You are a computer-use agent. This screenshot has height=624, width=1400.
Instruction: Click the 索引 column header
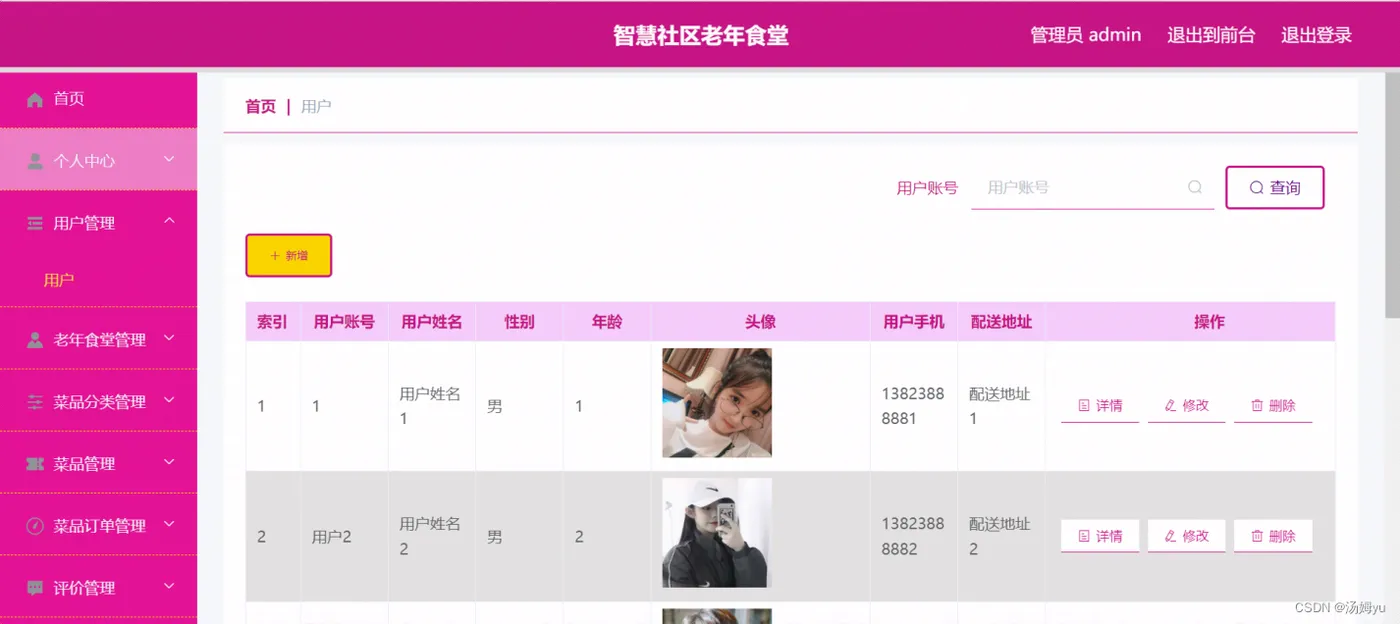point(272,322)
